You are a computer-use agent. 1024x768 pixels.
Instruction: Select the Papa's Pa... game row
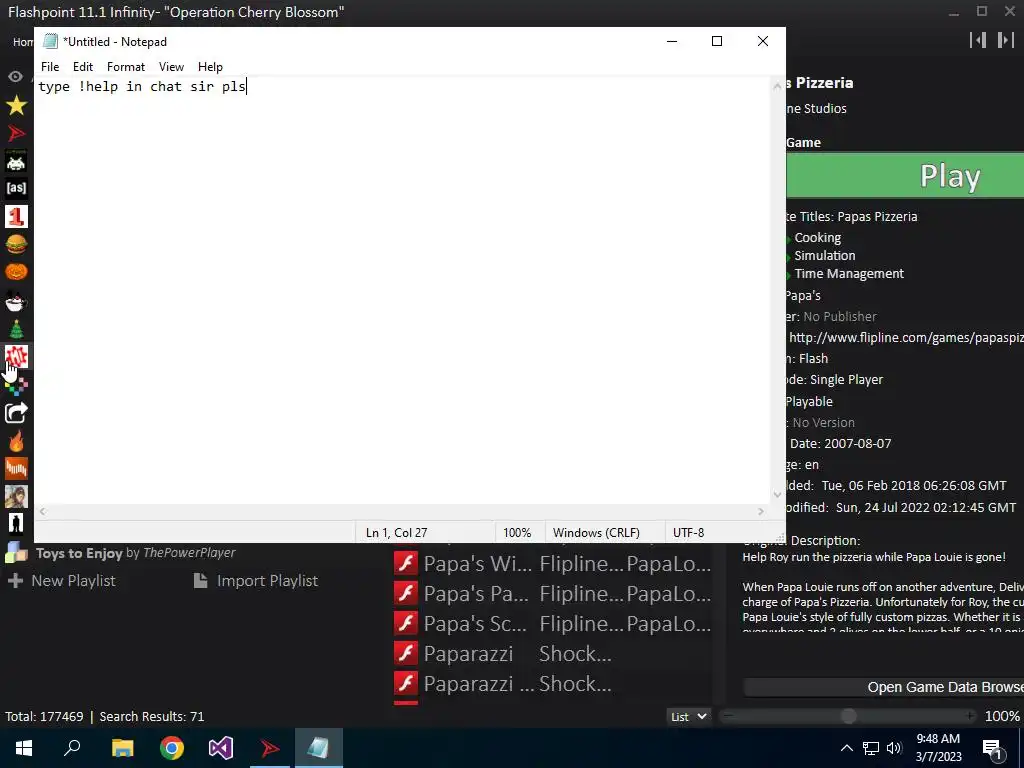552,594
